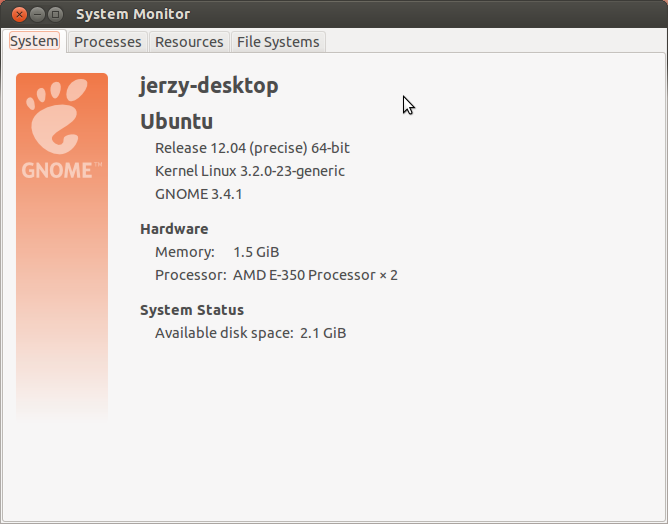Viewport: 668px width, 524px height.
Task: Click the GNOME 3.4.1 version text
Action: 199,194
